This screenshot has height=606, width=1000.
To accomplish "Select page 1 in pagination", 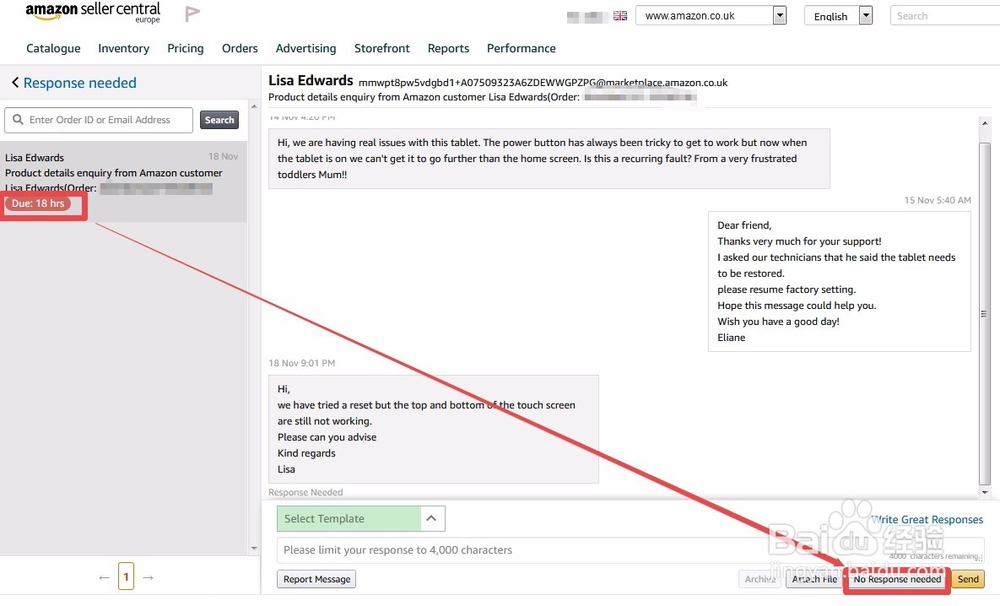I will click(x=126, y=577).
